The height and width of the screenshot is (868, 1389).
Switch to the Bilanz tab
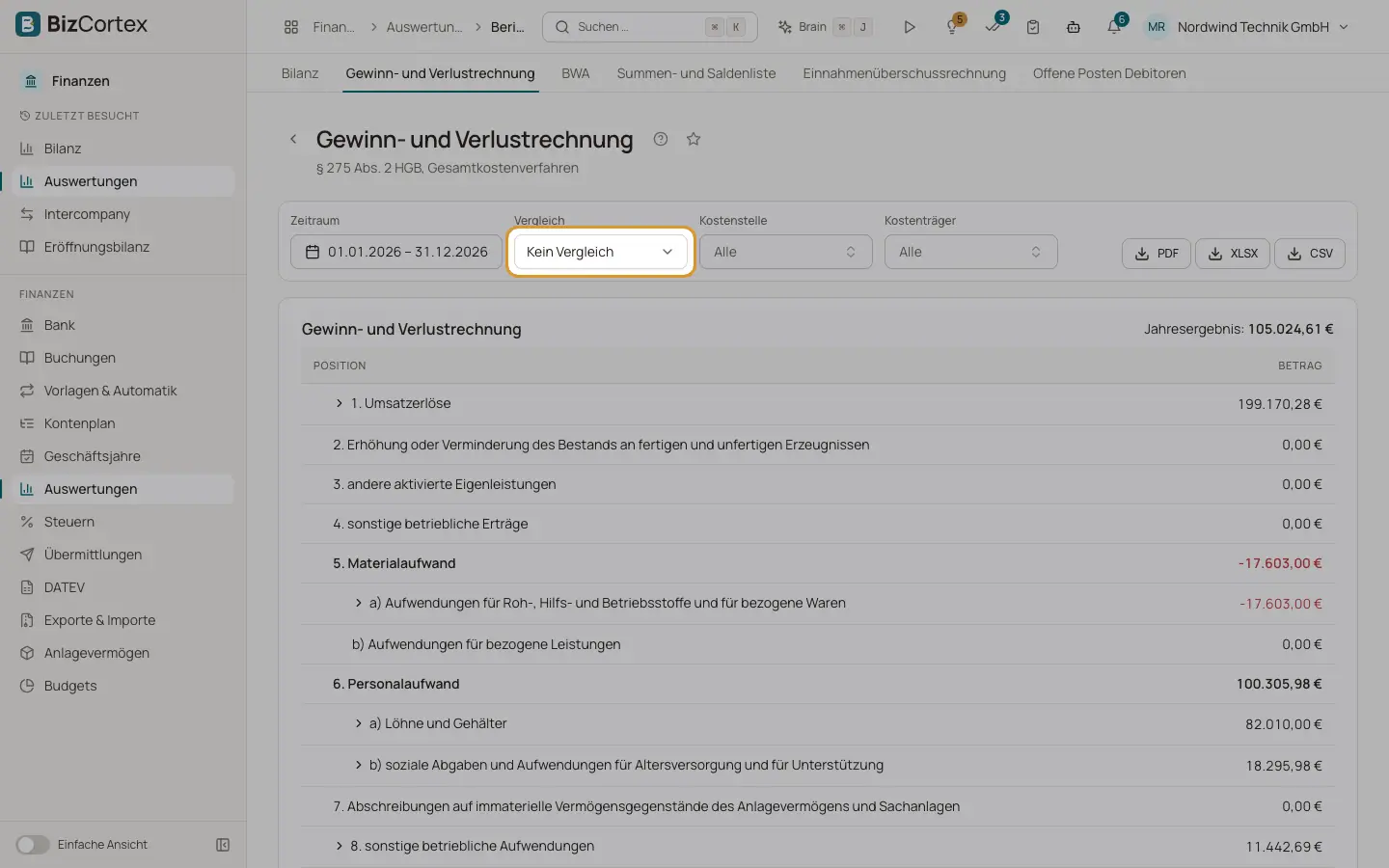tap(300, 73)
